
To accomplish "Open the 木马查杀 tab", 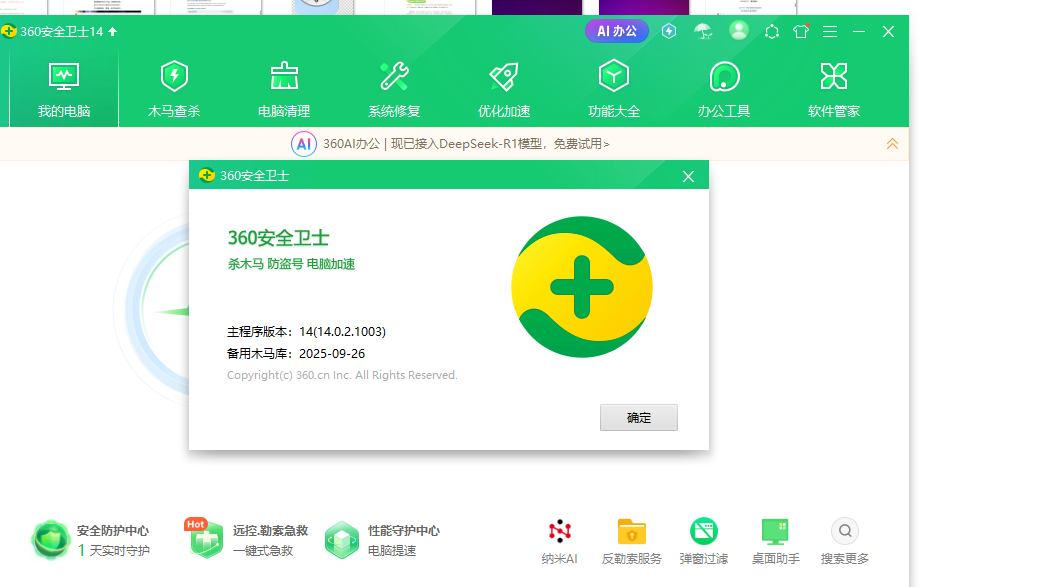I will pos(174,89).
